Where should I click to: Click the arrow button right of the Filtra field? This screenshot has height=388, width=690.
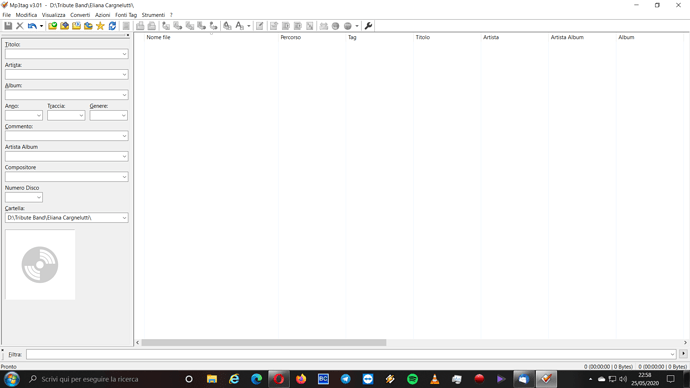point(683,354)
